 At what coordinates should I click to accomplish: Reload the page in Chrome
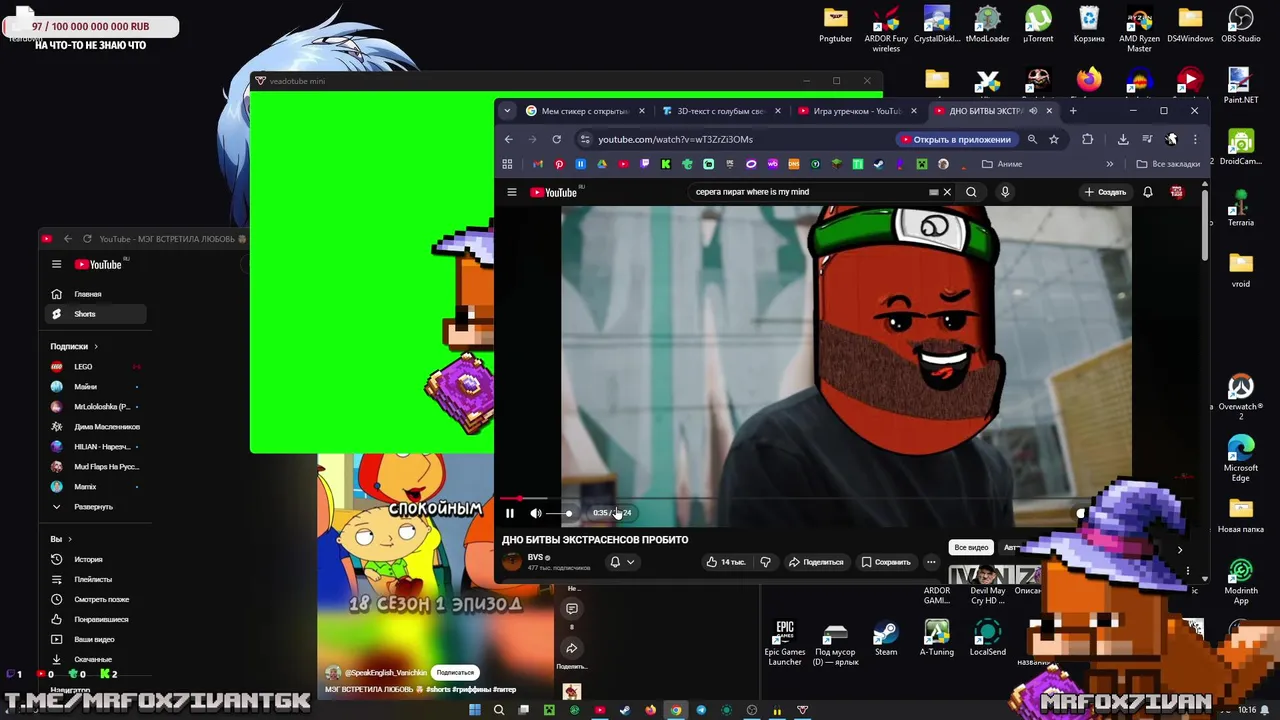(x=556, y=139)
